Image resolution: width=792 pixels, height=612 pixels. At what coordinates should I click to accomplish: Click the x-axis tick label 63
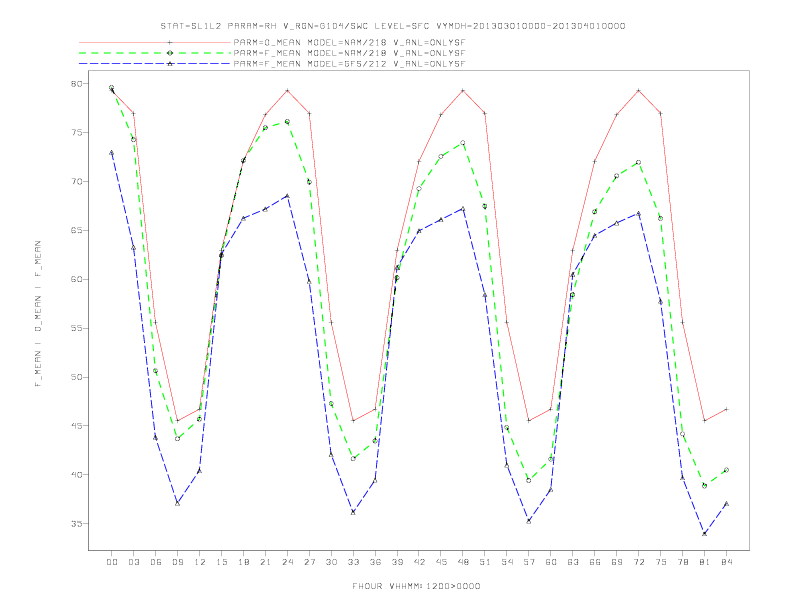[573, 562]
